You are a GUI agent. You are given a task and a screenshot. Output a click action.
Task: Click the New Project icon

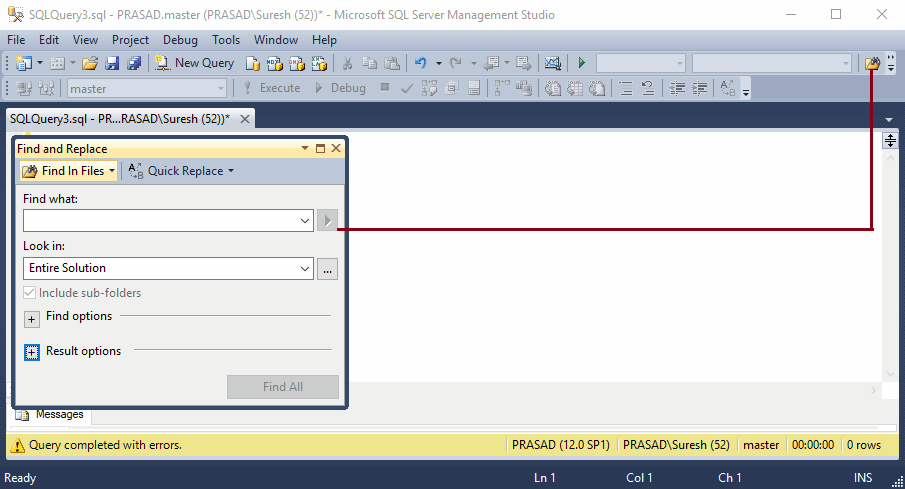(24, 63)
